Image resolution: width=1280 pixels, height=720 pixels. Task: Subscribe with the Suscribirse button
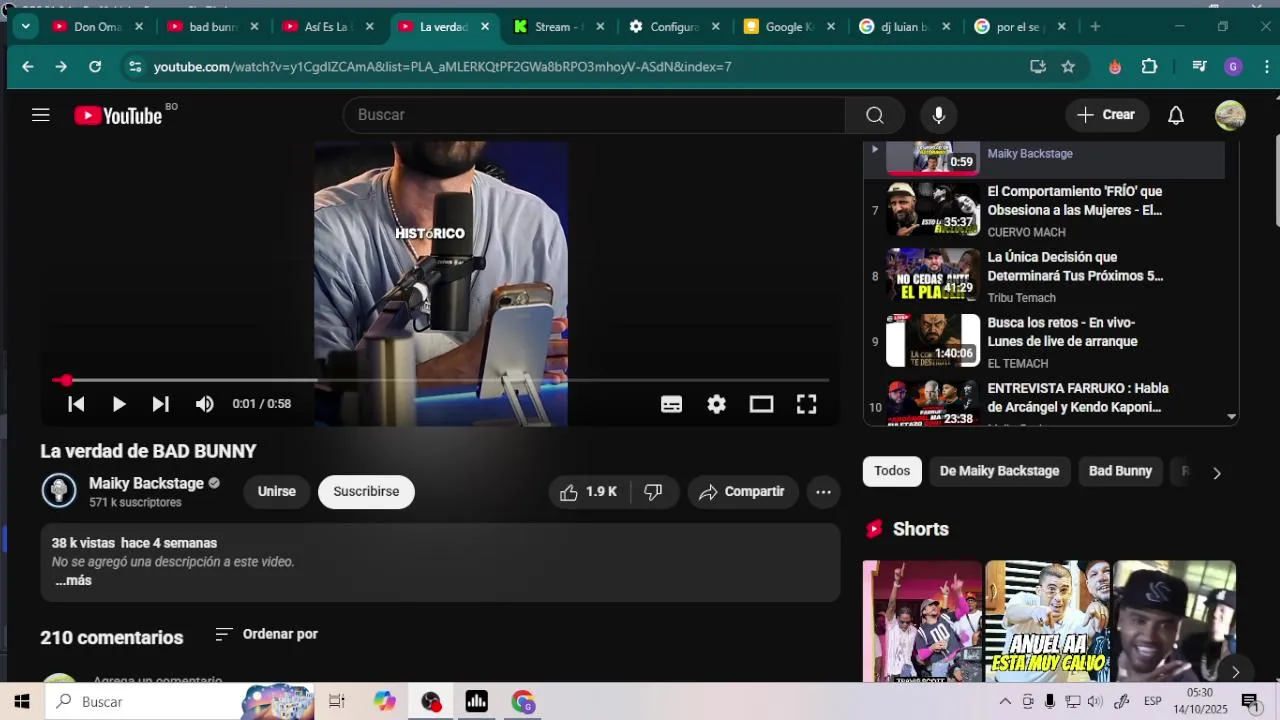pyautogui.click(x=366, y=492)
